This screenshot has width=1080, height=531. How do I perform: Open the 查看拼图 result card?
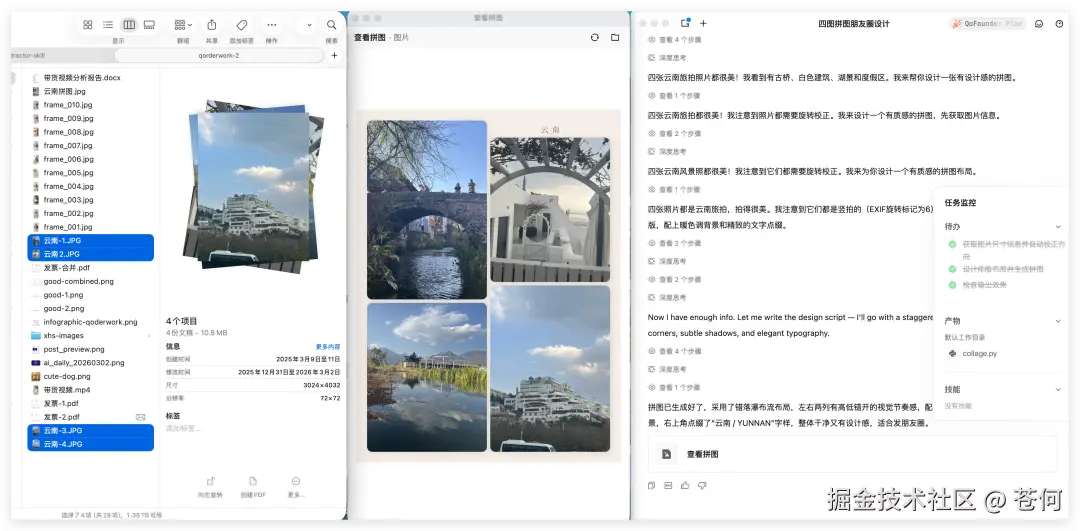[852, 455]
